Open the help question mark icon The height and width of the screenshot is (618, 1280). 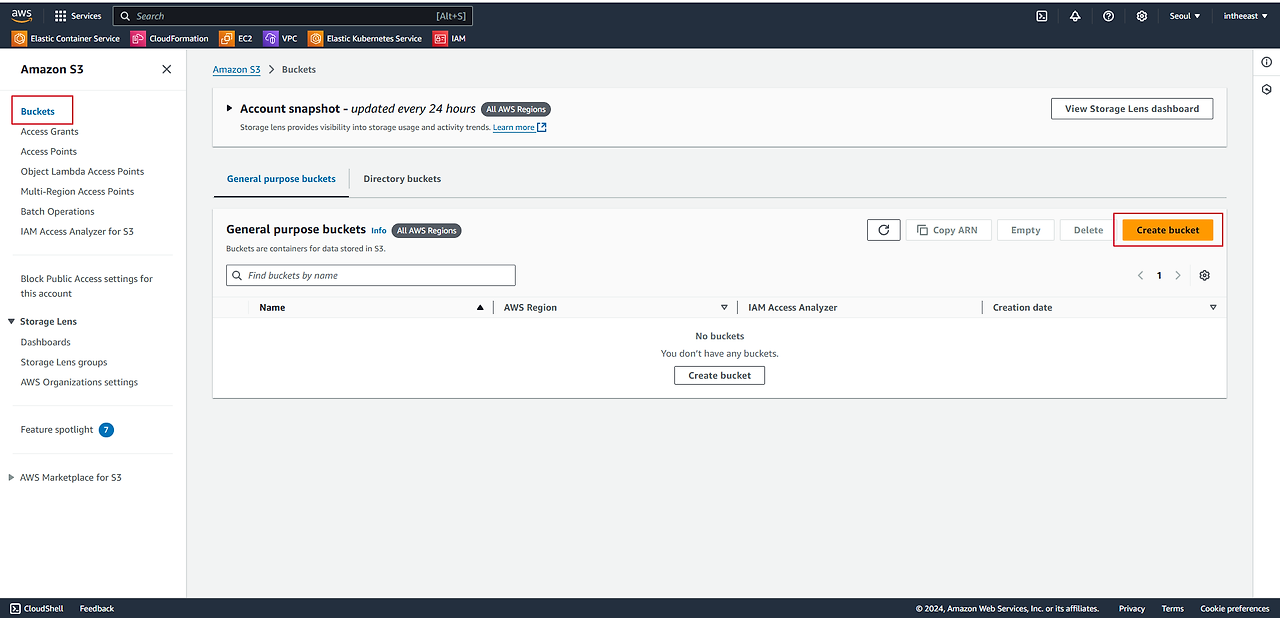click(x=1109, y=16)
